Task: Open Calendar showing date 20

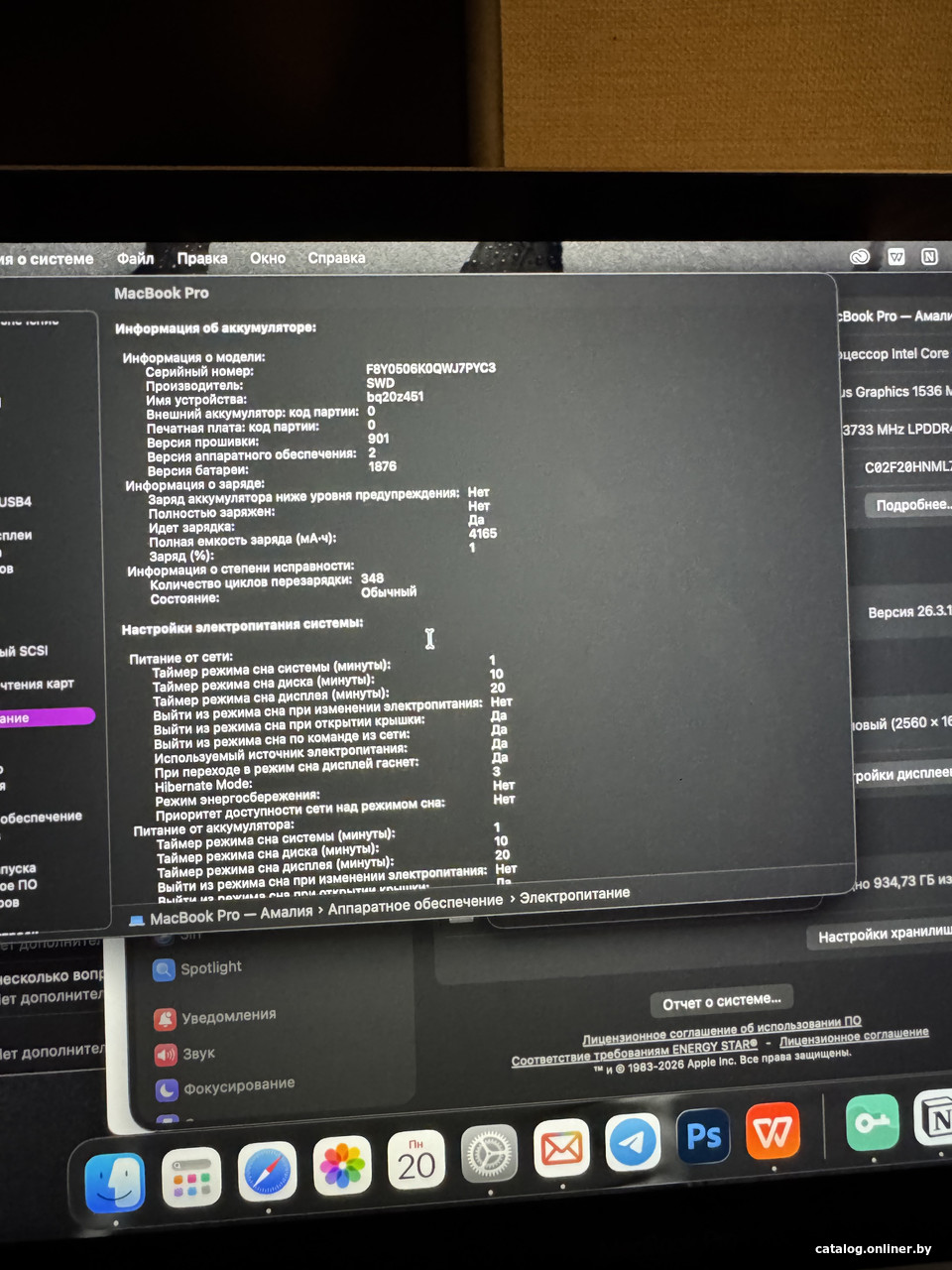Action: [x=416, y=1160]
